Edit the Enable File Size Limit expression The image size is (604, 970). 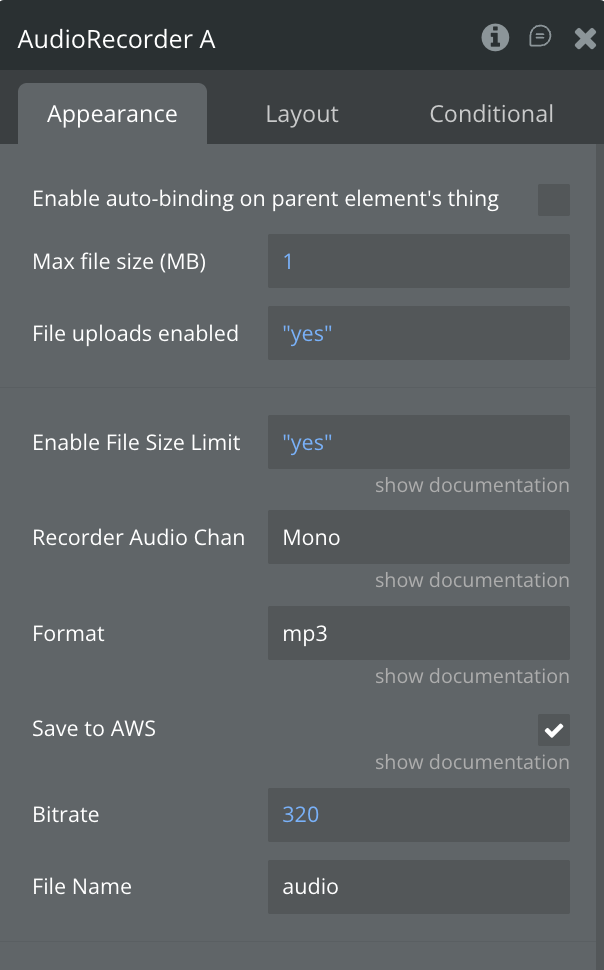coord(418,442)
